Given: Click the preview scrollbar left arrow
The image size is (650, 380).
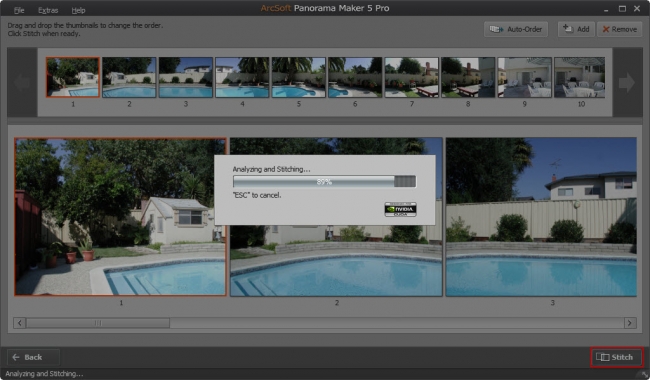Looking at the screenshot, I should (x=19, y=323).
